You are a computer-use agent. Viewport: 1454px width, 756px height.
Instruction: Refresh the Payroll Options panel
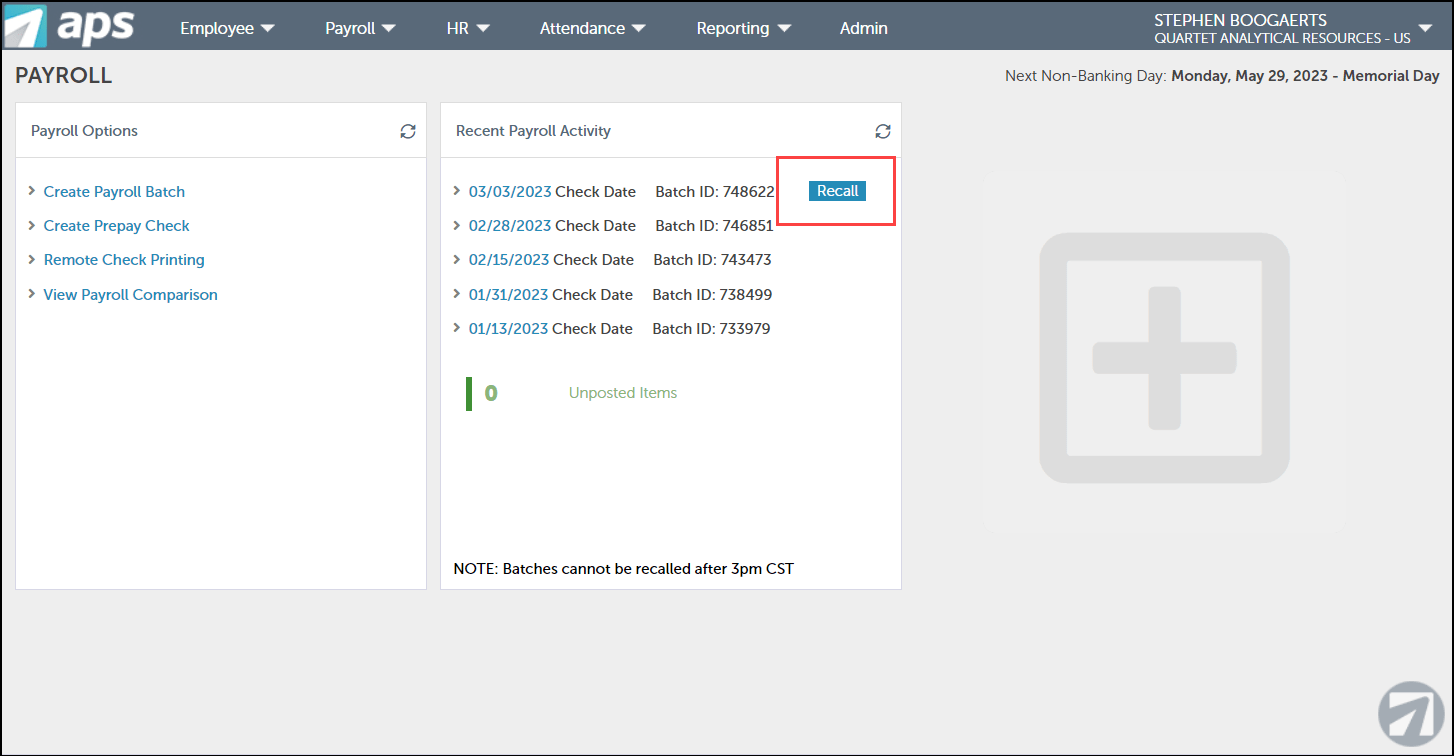408,131
